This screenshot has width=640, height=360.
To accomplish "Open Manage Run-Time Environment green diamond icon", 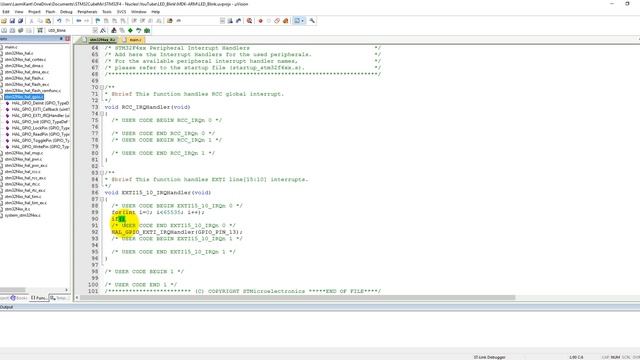I will [130, 31].
